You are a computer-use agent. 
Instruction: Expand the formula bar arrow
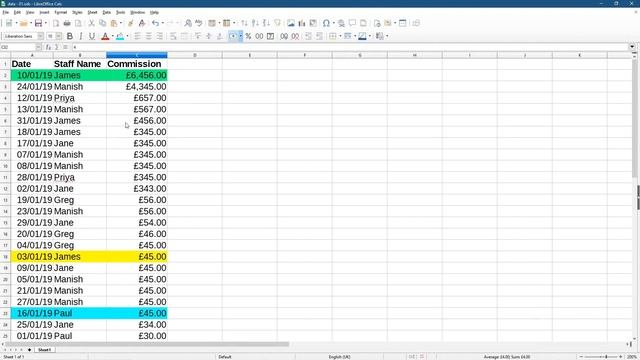point(632,47)
